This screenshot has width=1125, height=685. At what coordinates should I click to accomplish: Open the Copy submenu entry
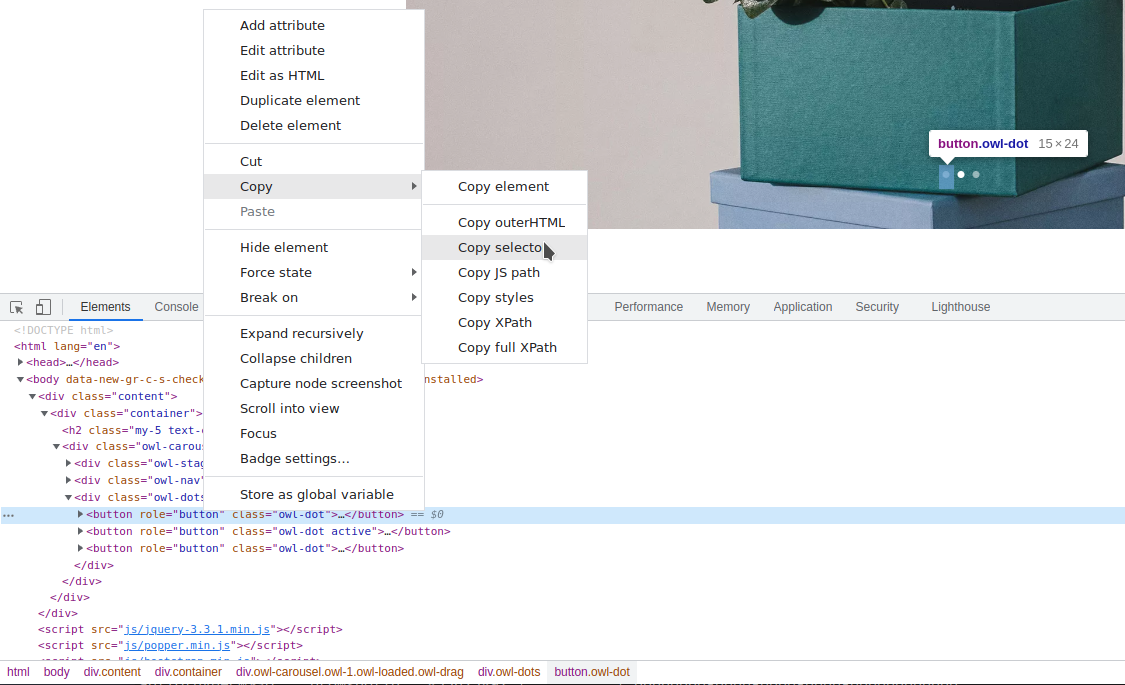click(x=314, y=186)
